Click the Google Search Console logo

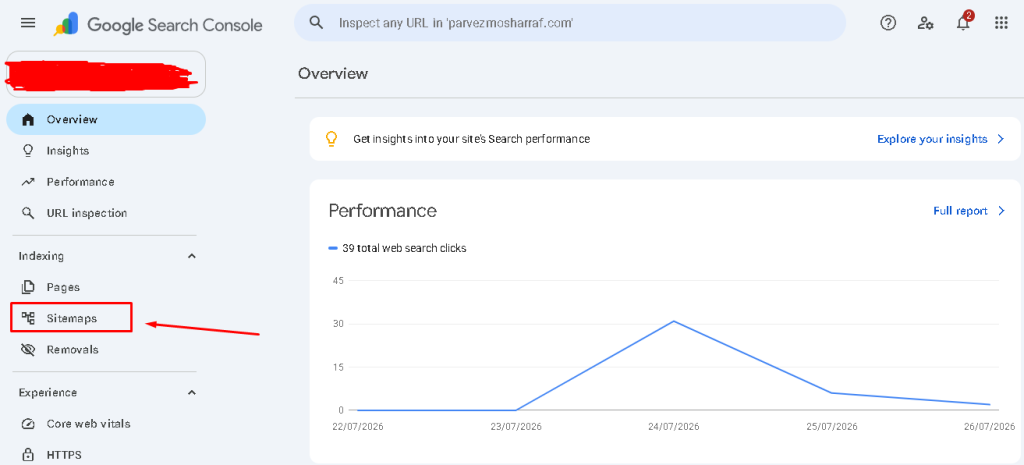pos(158,25)
